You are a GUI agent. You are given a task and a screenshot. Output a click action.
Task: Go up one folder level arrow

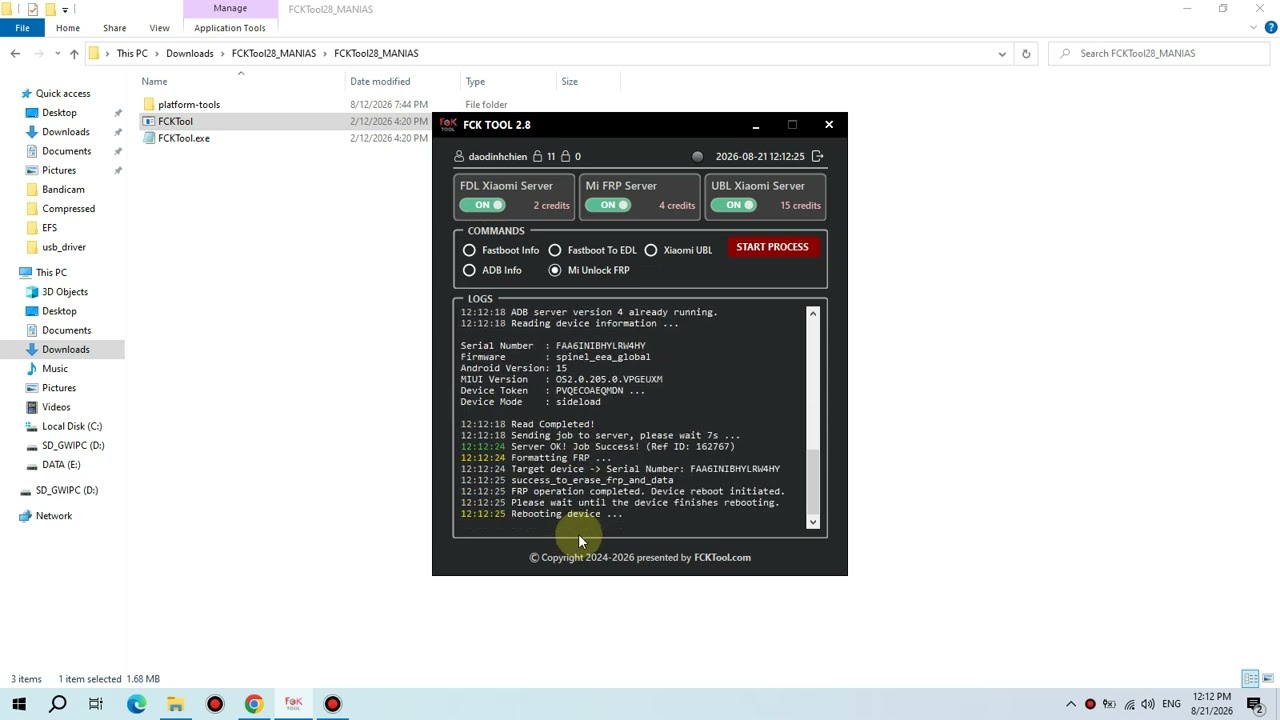(74, 53)
